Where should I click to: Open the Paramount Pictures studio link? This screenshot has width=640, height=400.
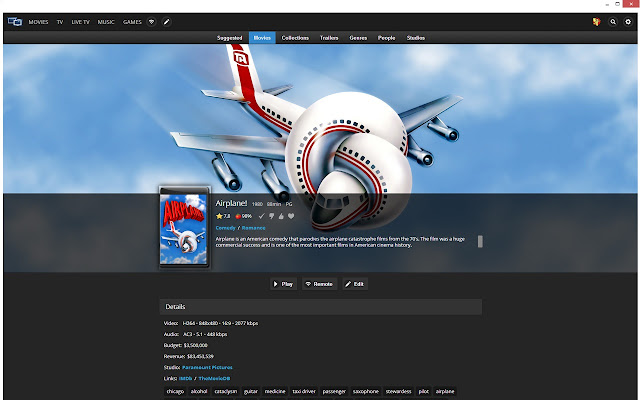[207, 367]
